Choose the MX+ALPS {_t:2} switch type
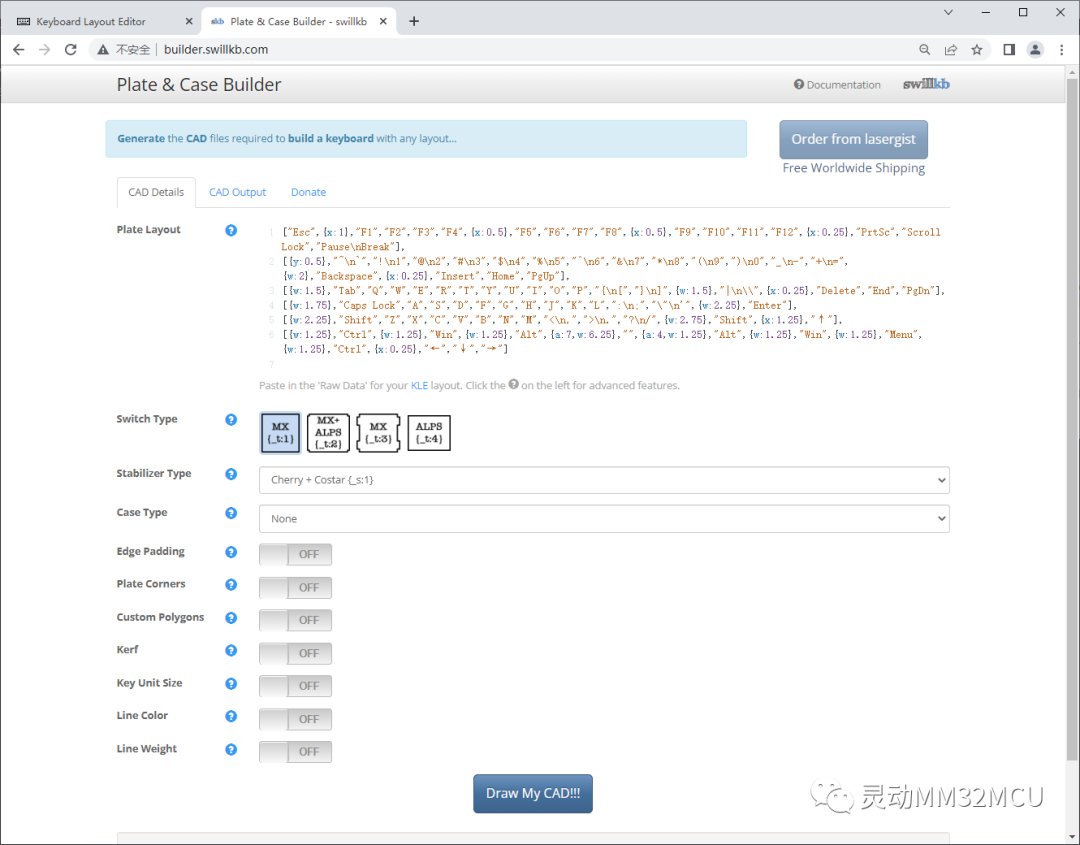Viewport: 1080px width, 845px height. [329, 432]
